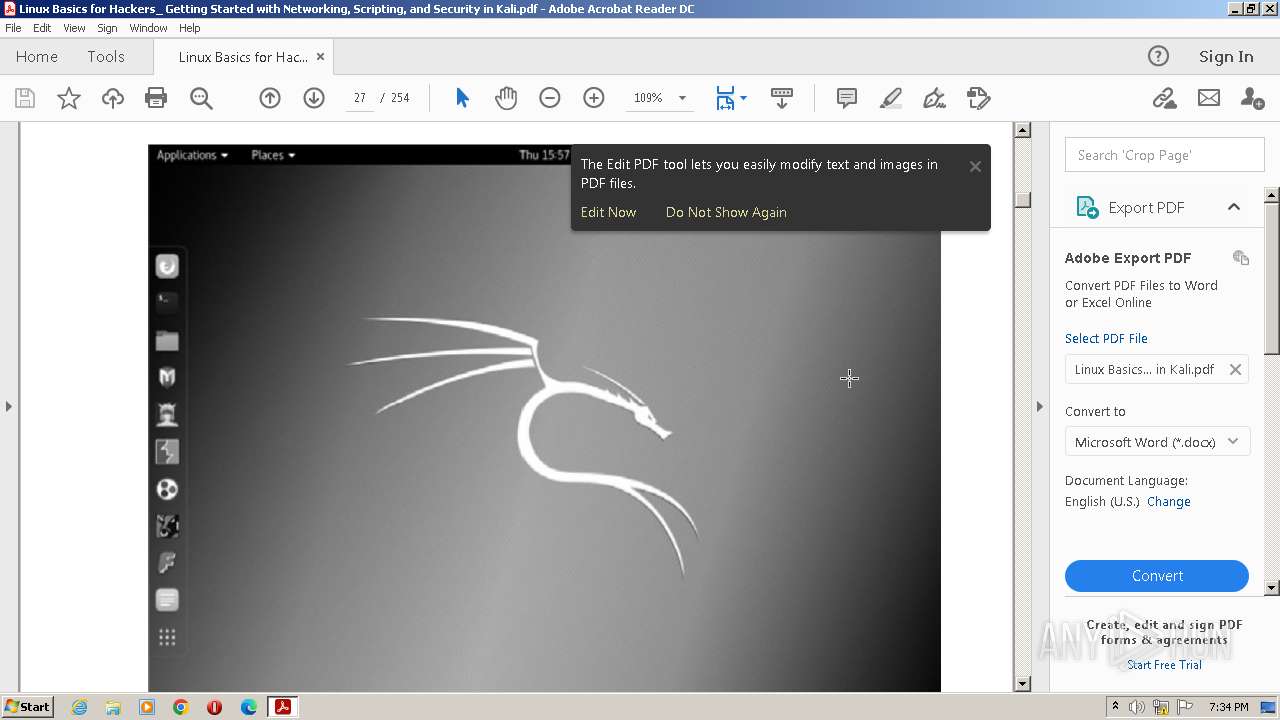The width and height of the screenshot is (1280, 720).
Task: Go to previous page with the up arrow
Action: click(x=270, y=98)
